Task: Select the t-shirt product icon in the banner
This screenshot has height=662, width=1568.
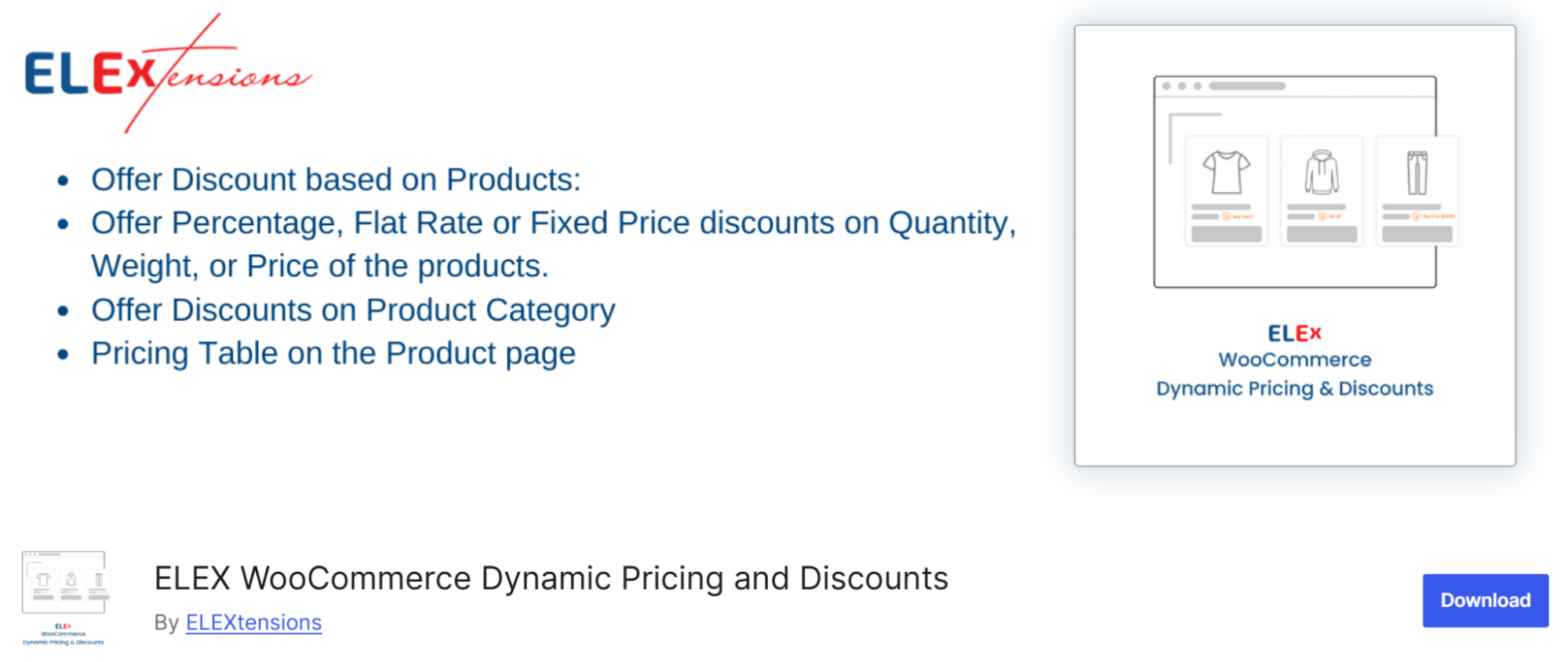Action: (x=1226, y=170)
